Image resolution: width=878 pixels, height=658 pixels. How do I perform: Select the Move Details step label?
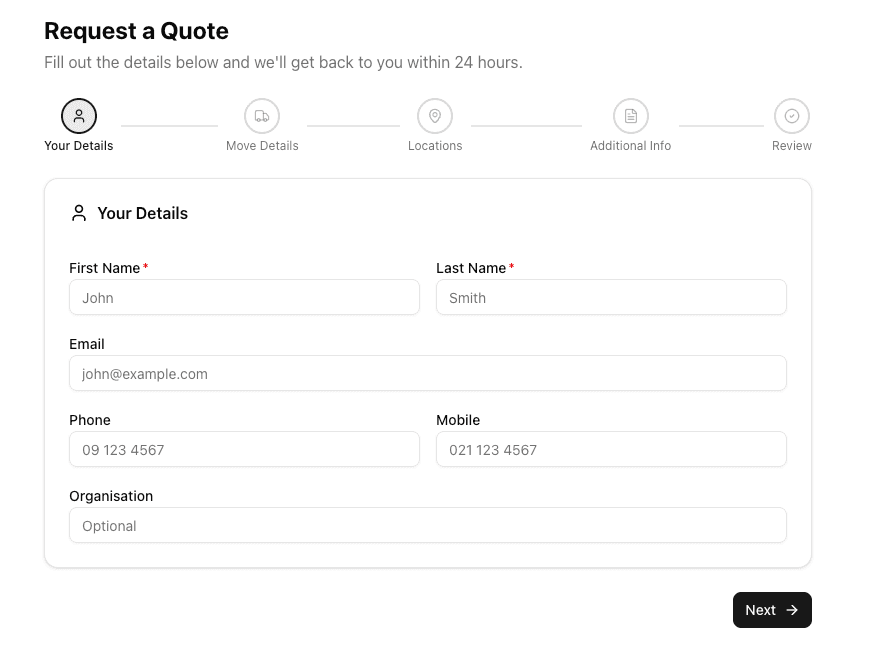tap(262, 146)
